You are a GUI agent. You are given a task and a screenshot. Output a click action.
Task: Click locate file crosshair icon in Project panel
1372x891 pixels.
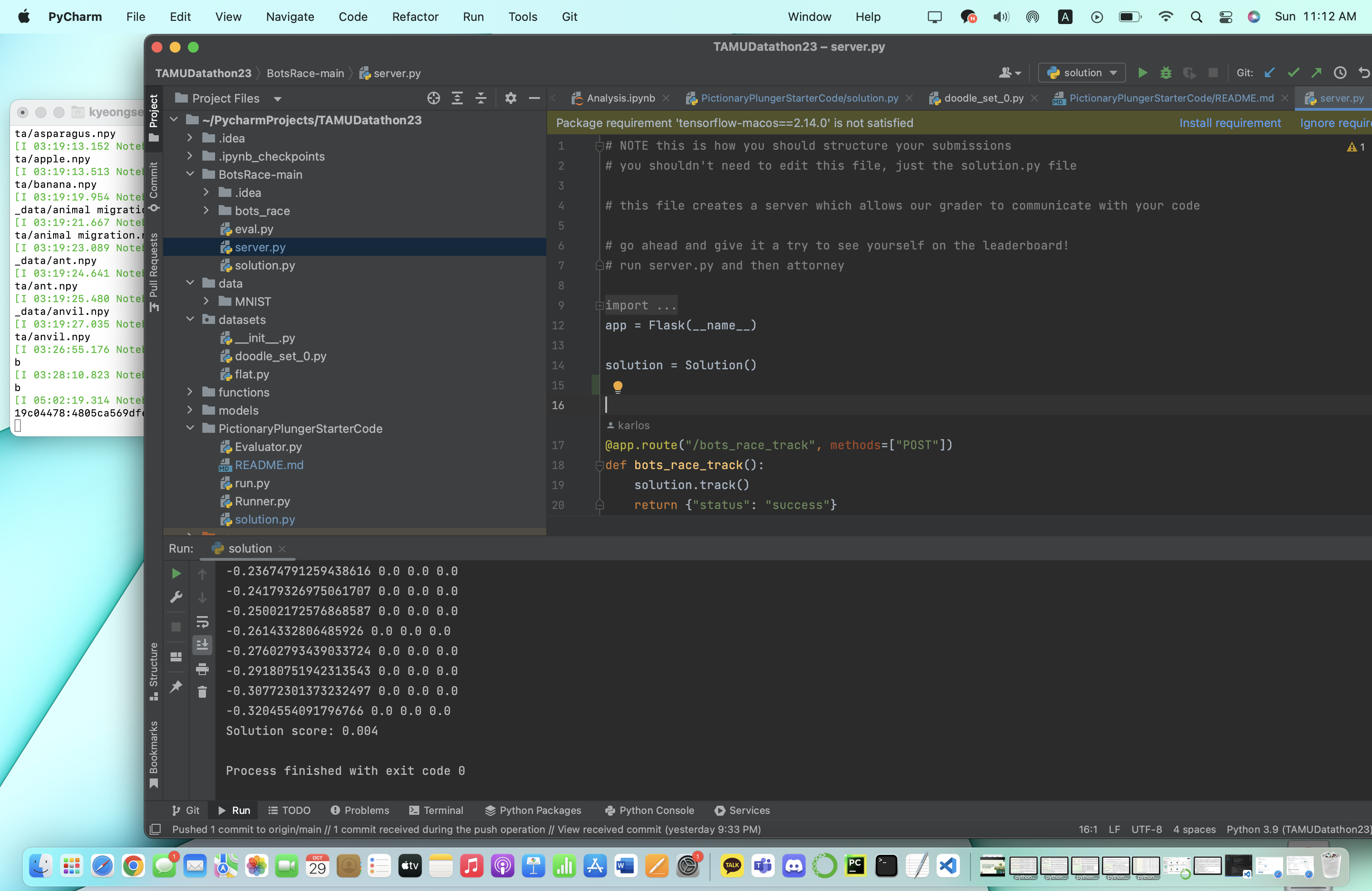coord(433,98)
